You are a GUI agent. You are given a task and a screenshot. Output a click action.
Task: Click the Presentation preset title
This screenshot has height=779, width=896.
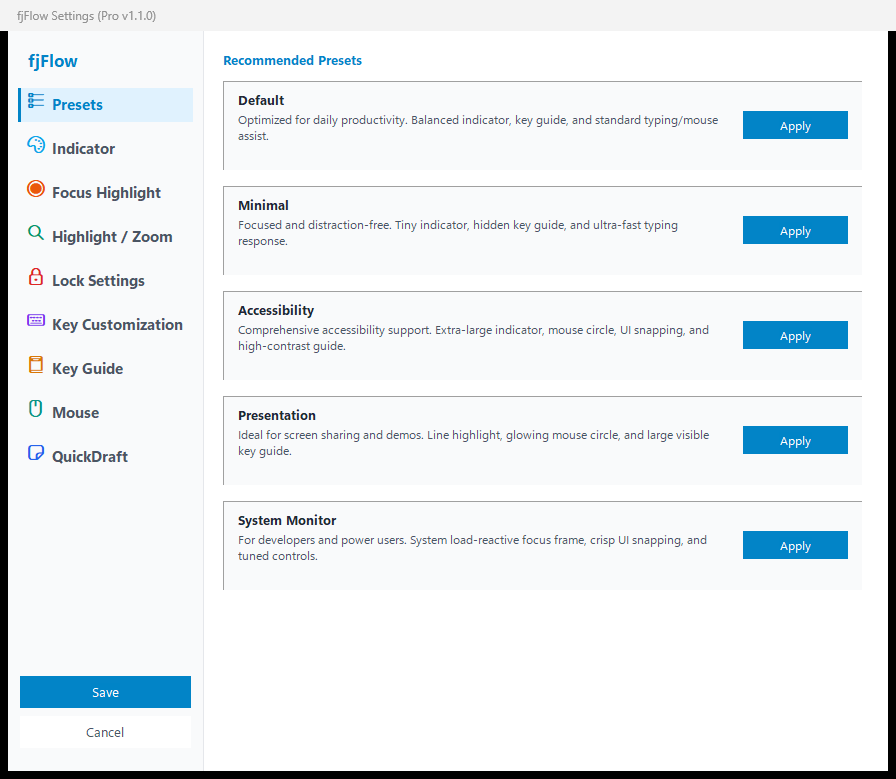pyautogui.click(x=277, y=416)
